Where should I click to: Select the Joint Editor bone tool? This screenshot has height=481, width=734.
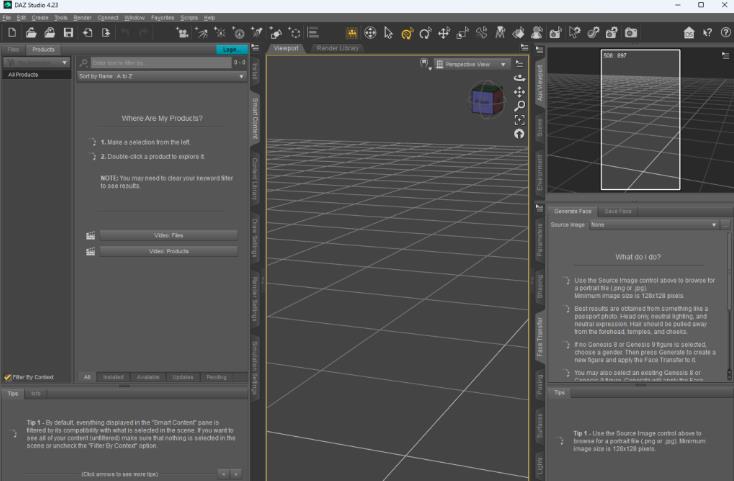(x=481, y=33)
